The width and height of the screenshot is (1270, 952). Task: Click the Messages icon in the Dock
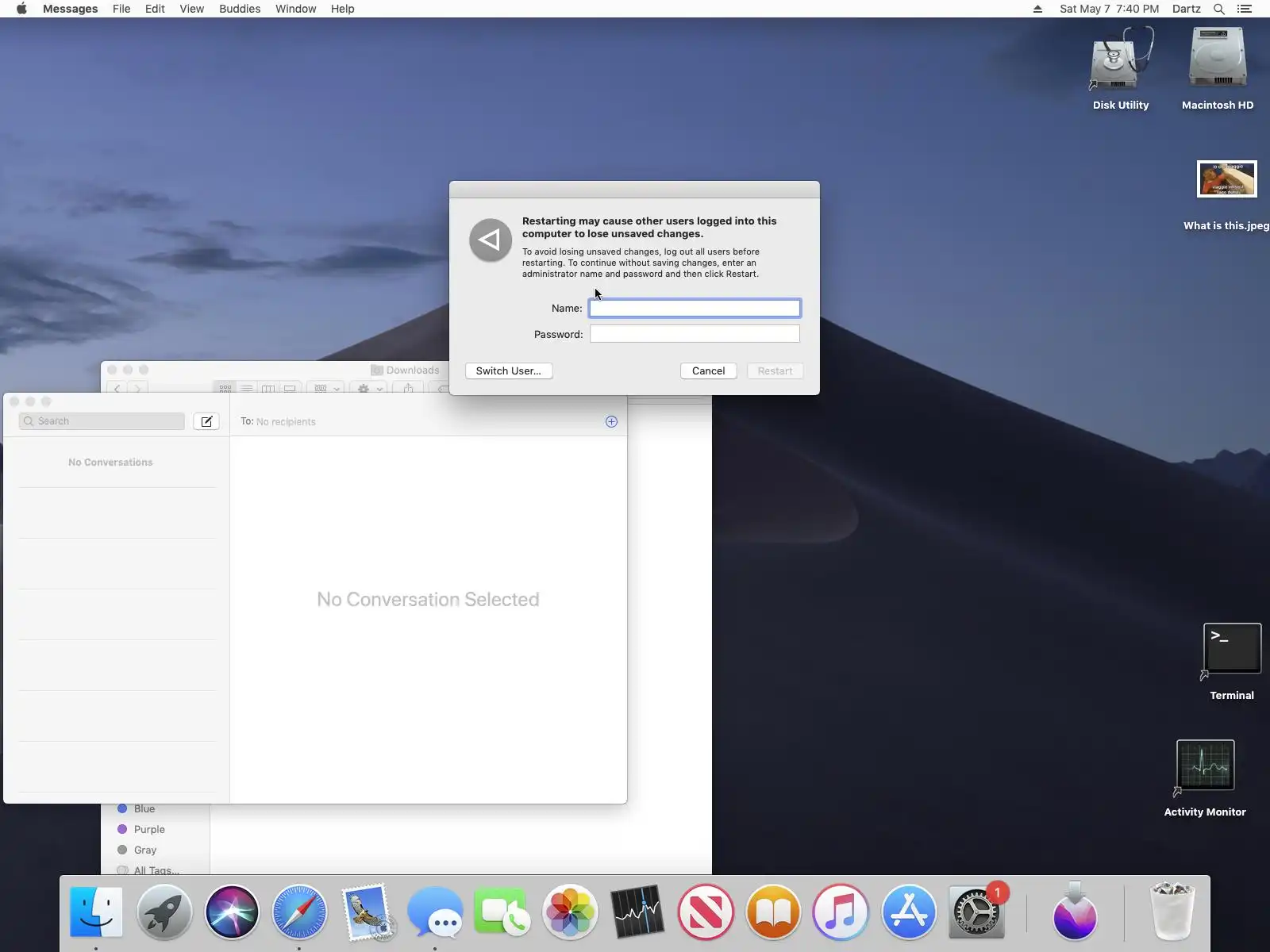coord(435,912)
